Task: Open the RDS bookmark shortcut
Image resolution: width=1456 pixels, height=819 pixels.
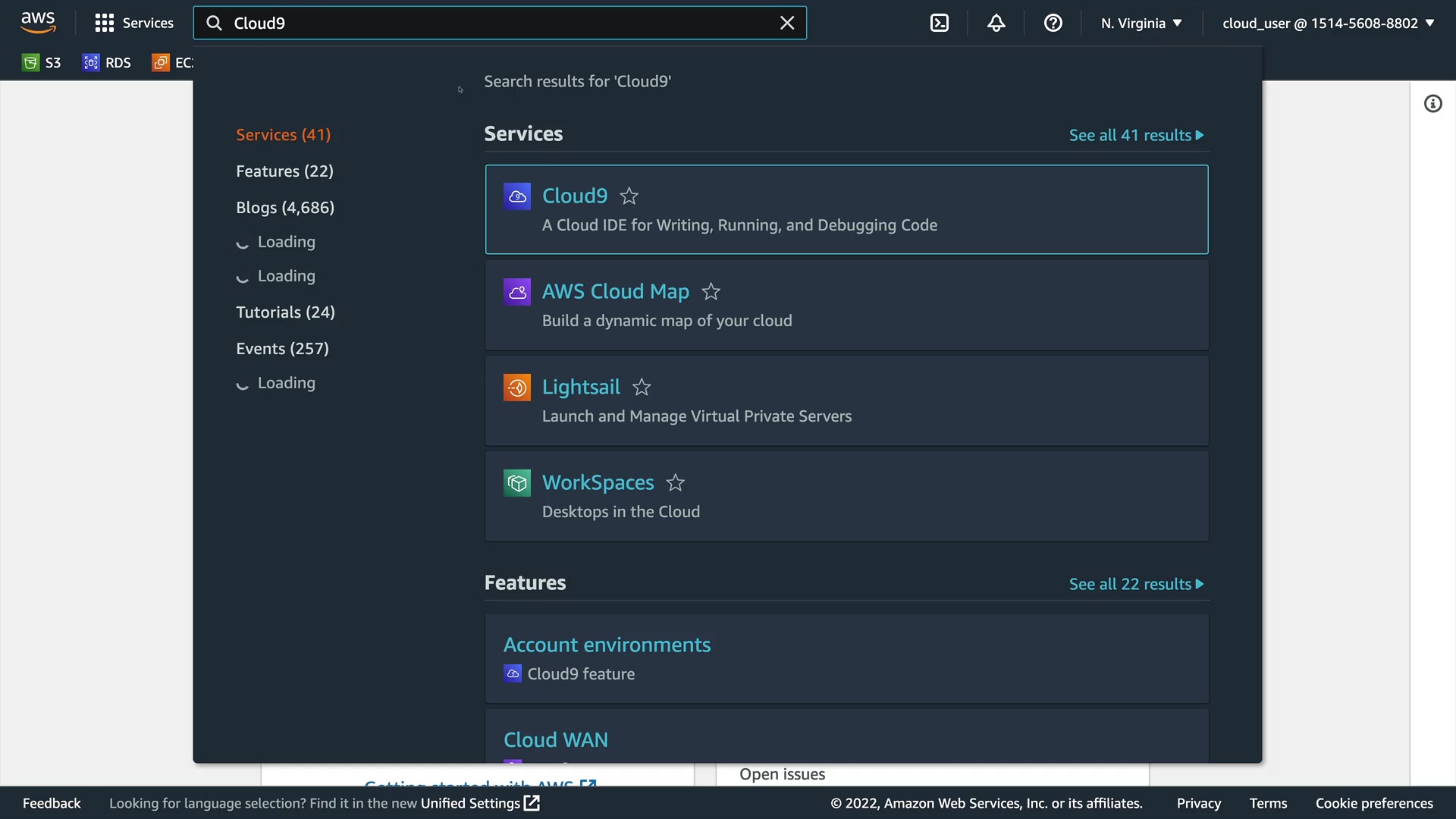Action: pos(107,63)
